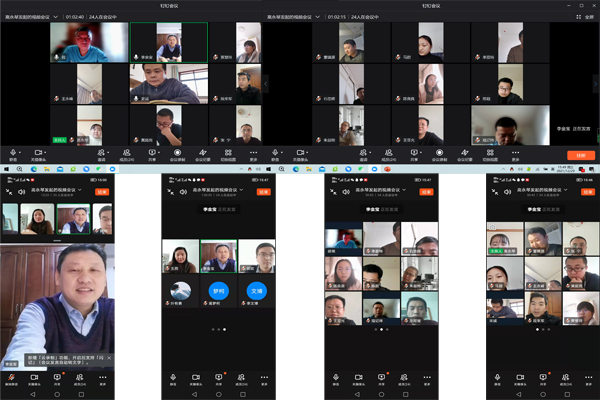Dismiss the tooltip with its X in leftmost phone
The width and height of the screenshot is (600, 400).
point(108,359)
